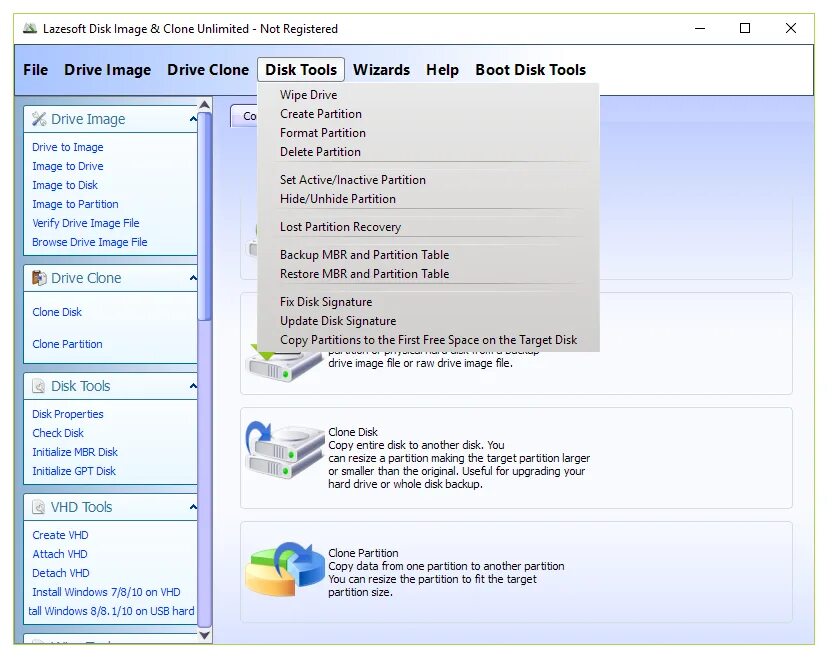The image size is (840, 659).
Task: Open the Drive Clone menu
Action: point(208,70)
